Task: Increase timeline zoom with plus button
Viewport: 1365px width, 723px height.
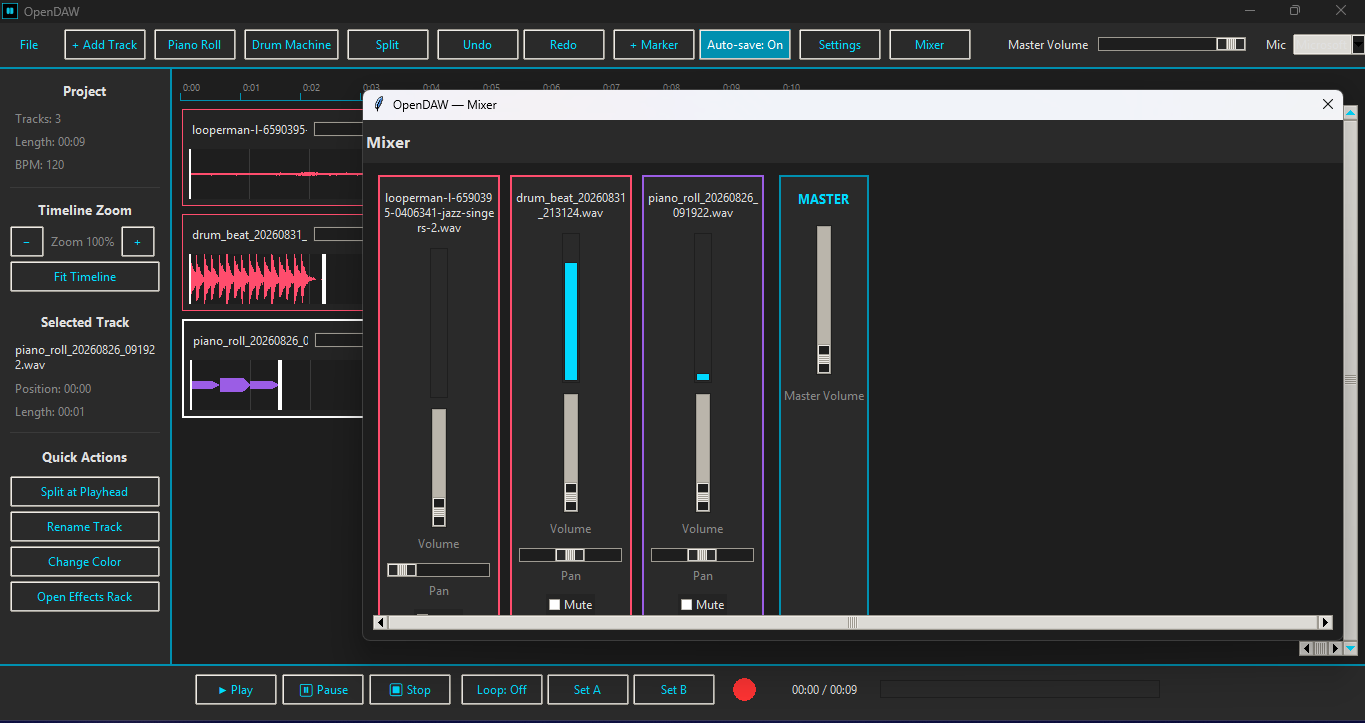Action: 137,242
